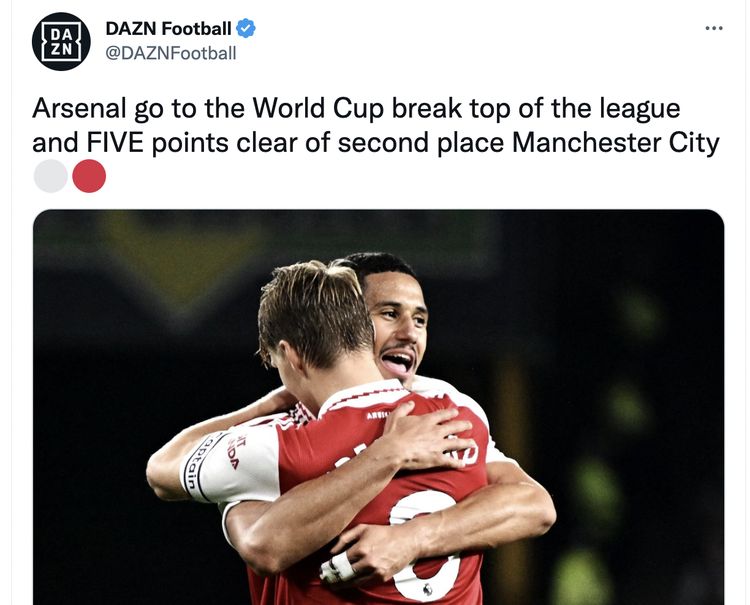Visit the @DAZNFootball handle link
Screen dimensions: 750x605
[171, 53]
